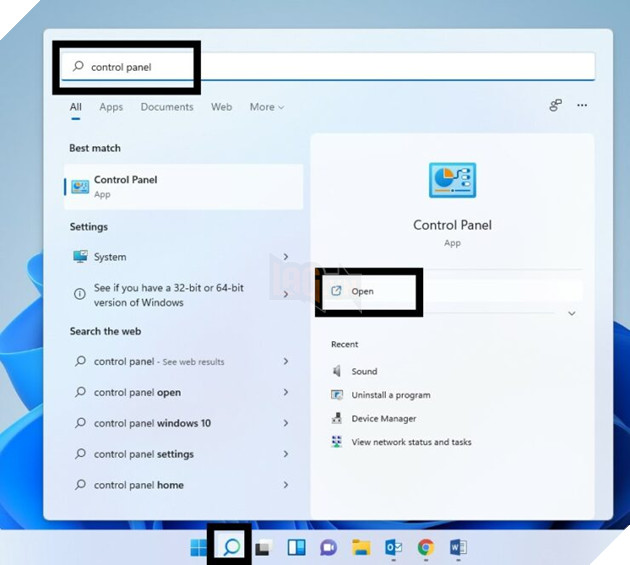Click the System settings monitor icon
Screen dimensions: 630x565
click(80, 256)
